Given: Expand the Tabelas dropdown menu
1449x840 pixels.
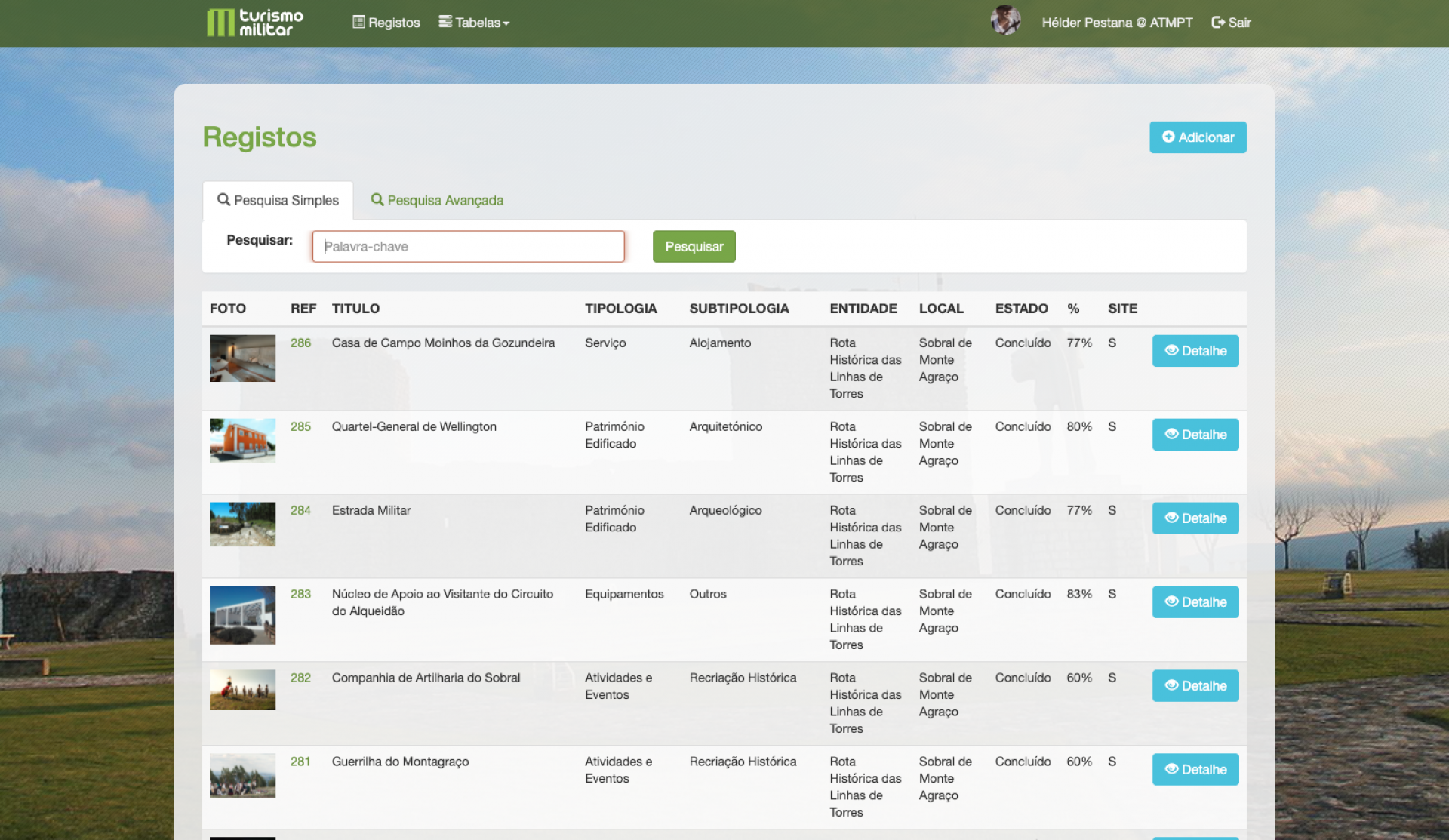Looking at the screenshot, I should [x=474, y=23].
